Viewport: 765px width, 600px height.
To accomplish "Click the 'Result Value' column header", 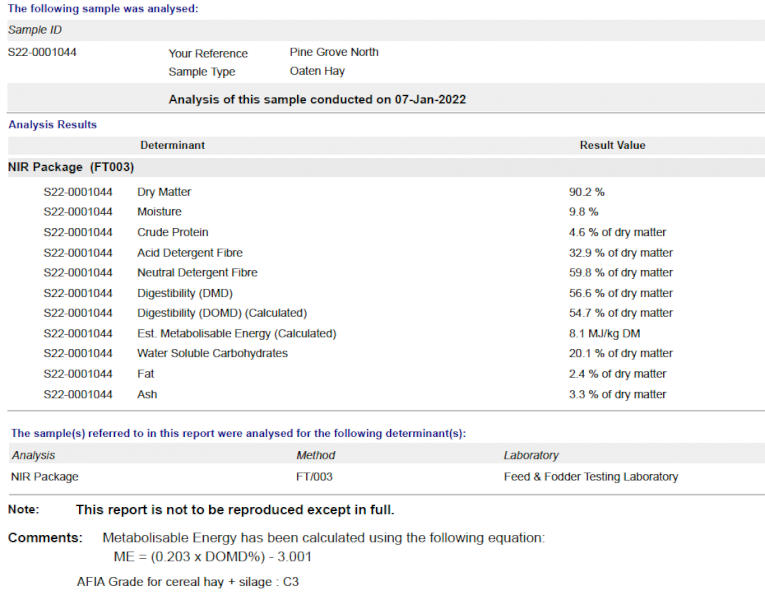I will tap(612, 145).
